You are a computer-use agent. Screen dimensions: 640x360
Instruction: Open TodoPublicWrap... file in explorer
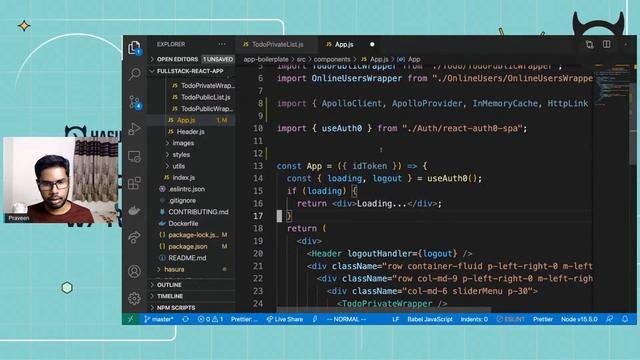(203, 109)
